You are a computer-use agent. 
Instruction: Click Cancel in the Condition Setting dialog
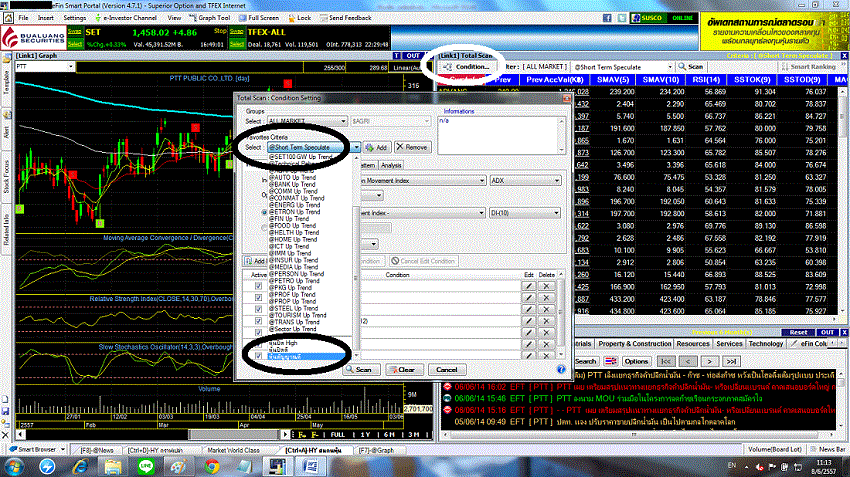[x=447, y=370]
